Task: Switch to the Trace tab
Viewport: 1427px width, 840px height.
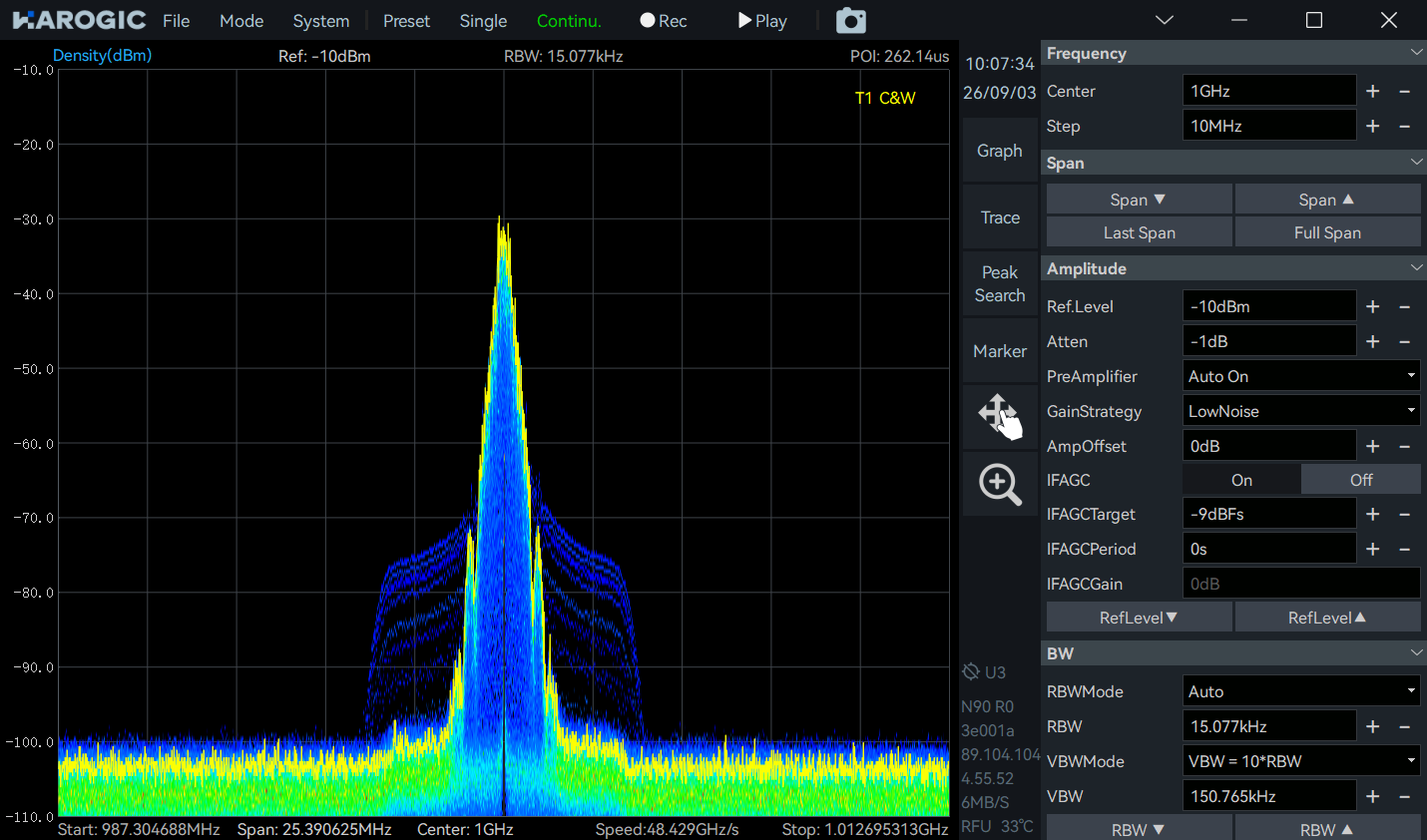Action: point(1000,217)
